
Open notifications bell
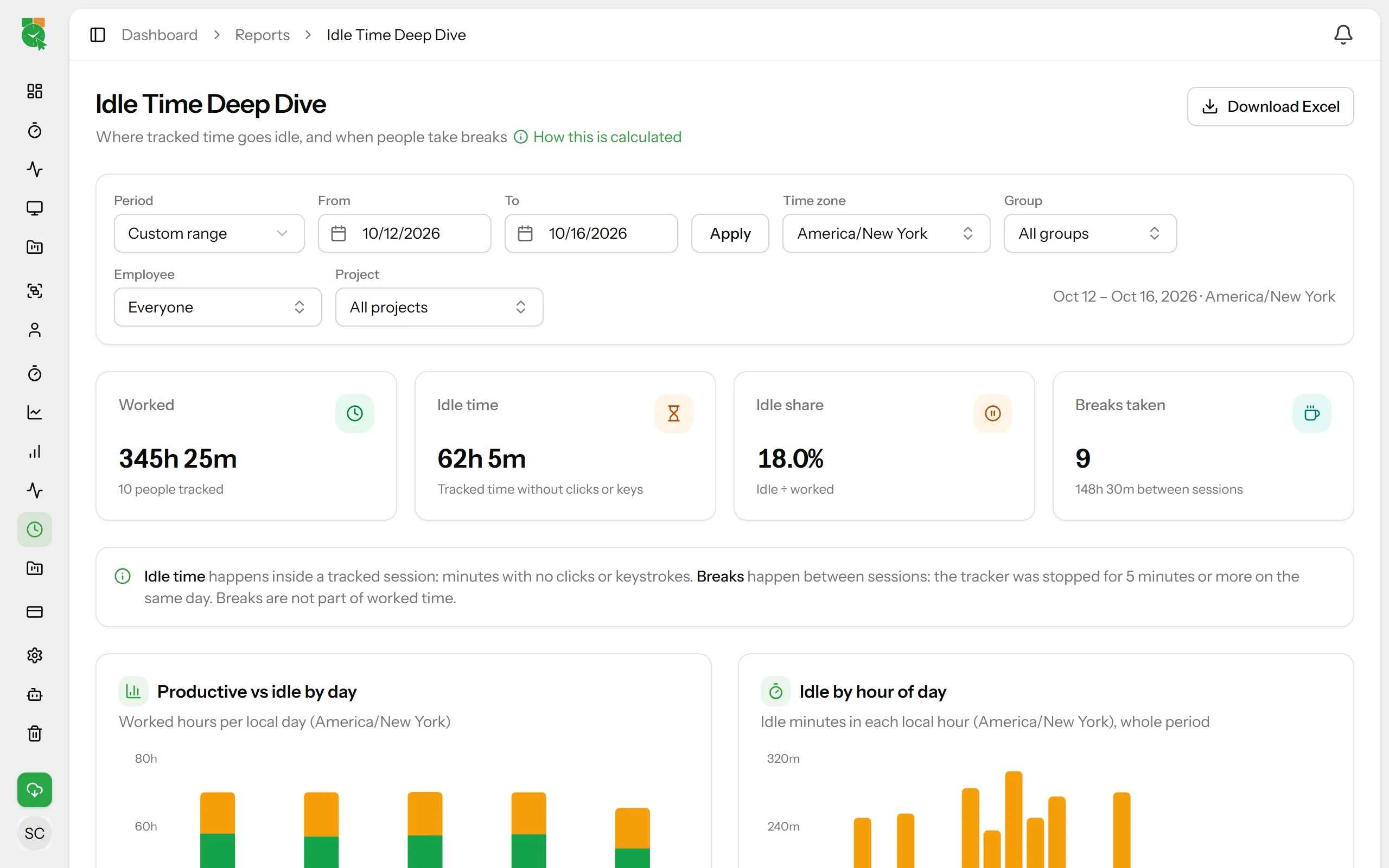1342,35
